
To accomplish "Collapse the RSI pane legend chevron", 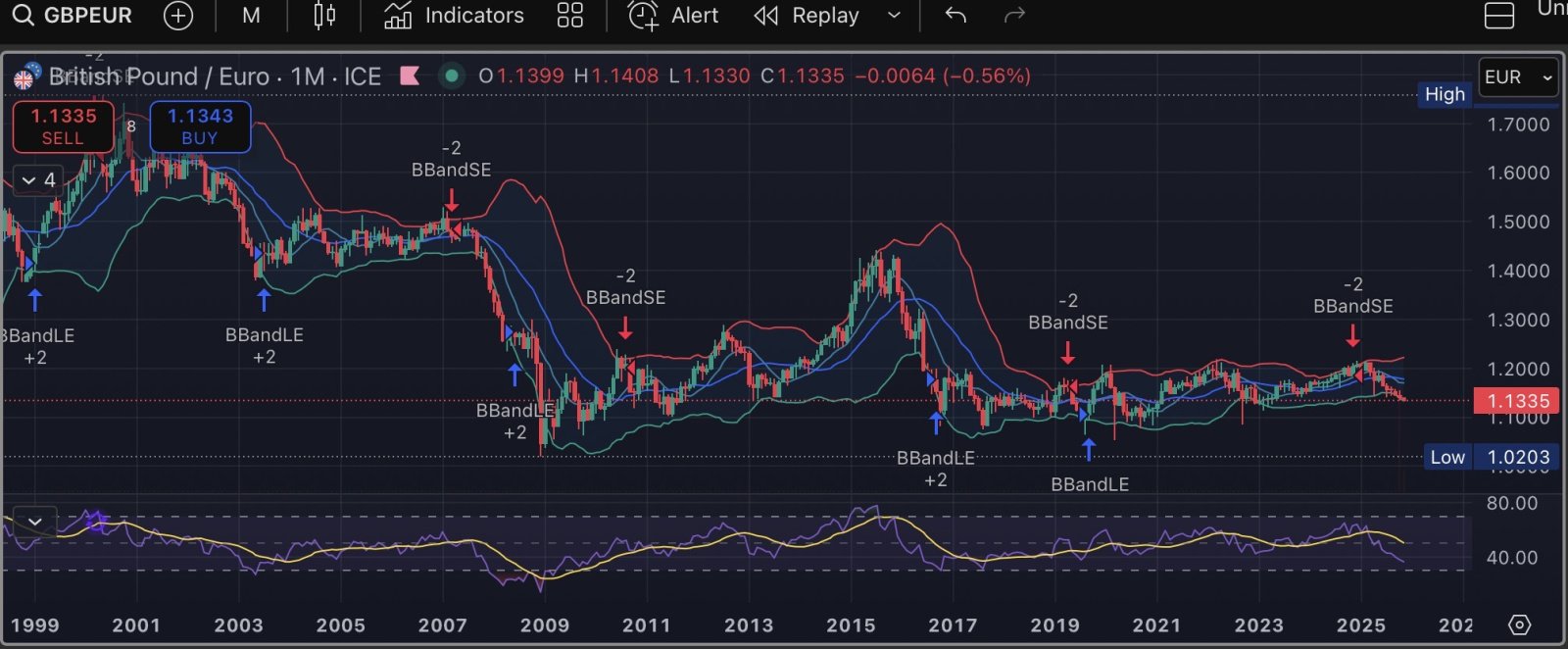I will 35,521.
